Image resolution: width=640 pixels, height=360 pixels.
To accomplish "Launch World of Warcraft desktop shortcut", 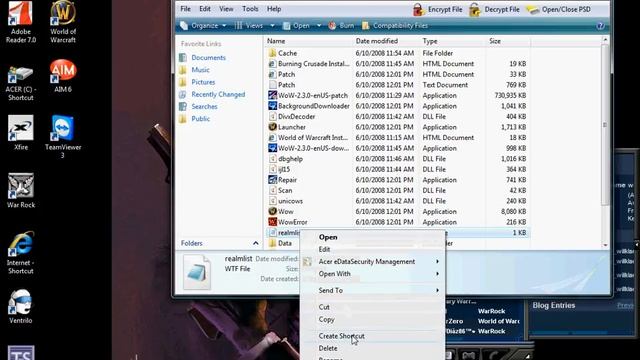I will point(63,22).
